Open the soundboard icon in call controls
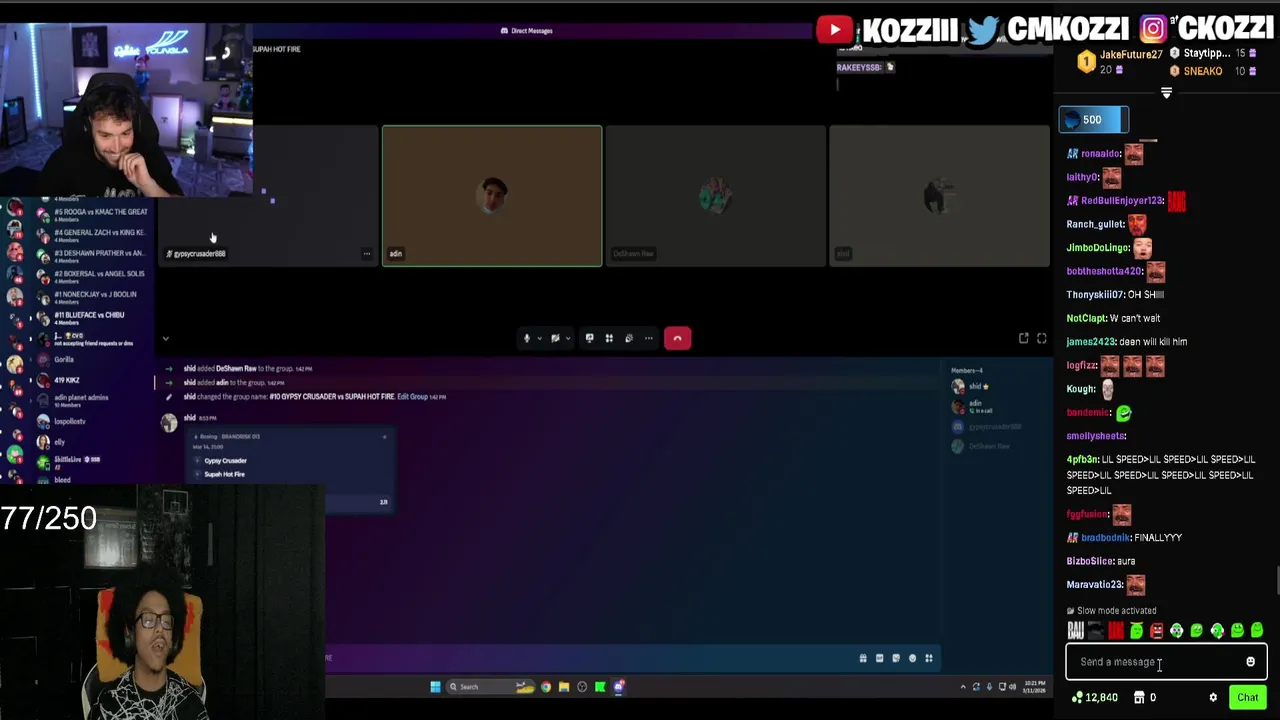The image size is (1280, 720). 629,338
